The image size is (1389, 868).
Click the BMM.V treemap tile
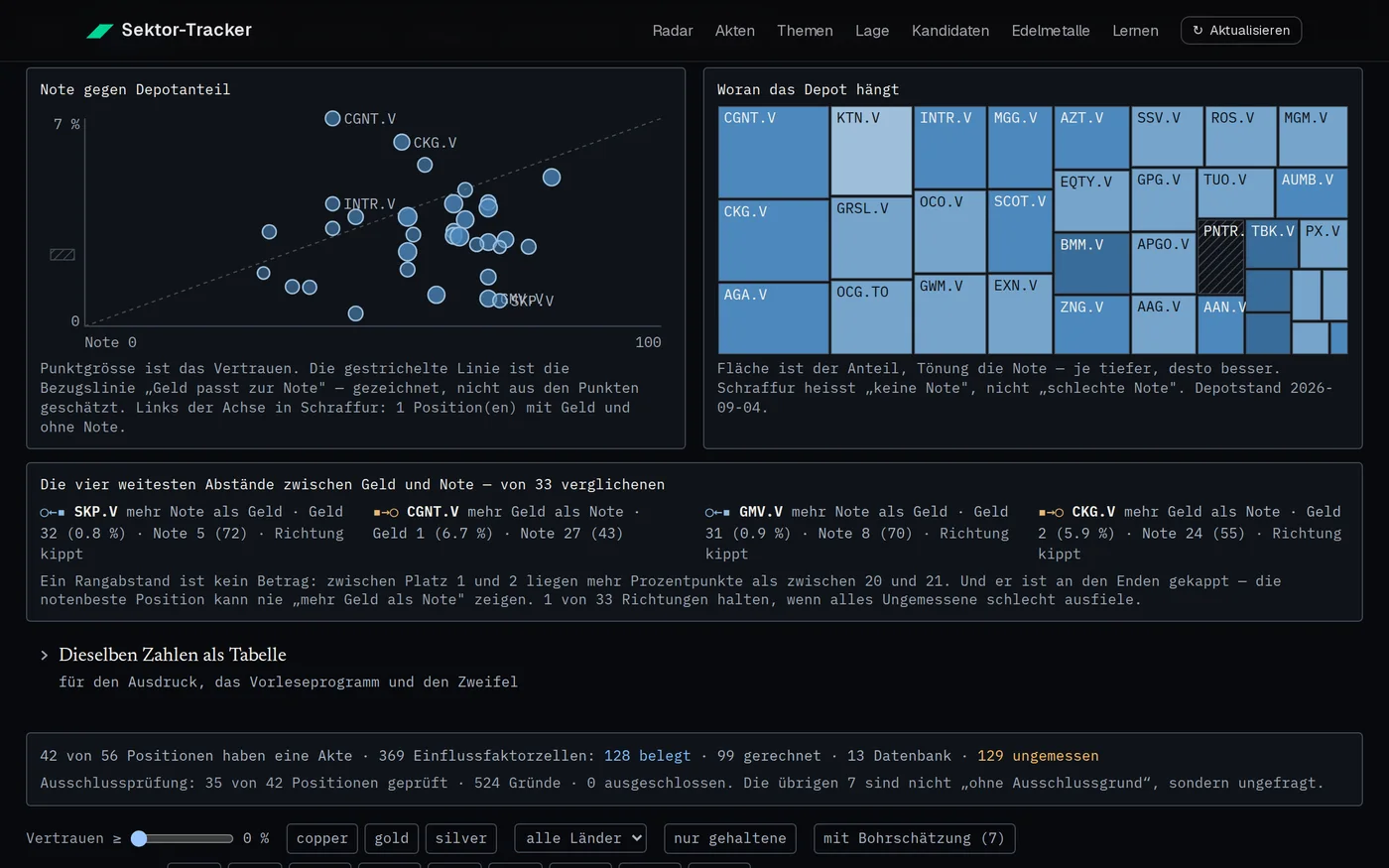pyautogui.click(x=1091, y=263)
